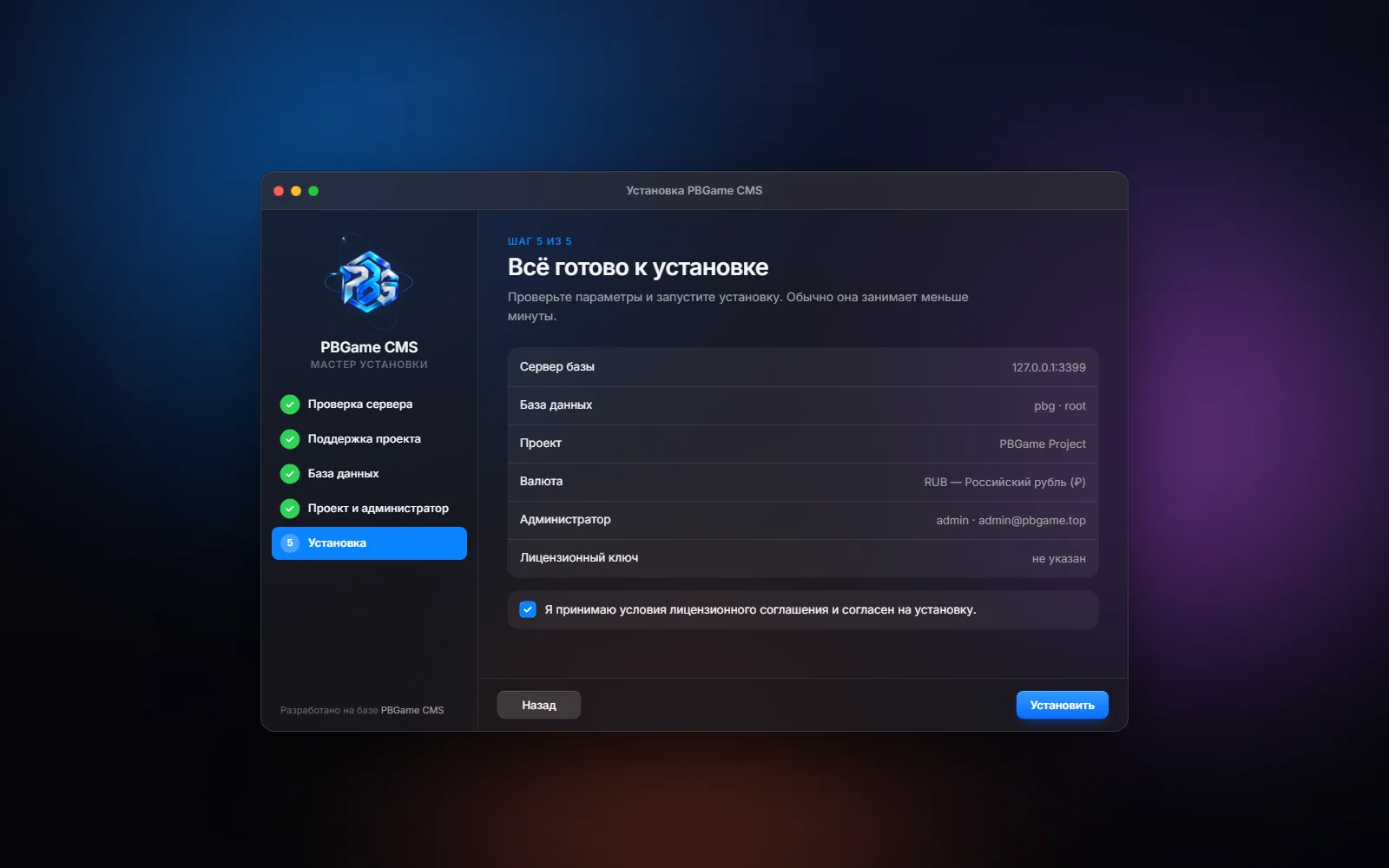
Task: Select the База данных sidebar step
Action: point(369,474)
